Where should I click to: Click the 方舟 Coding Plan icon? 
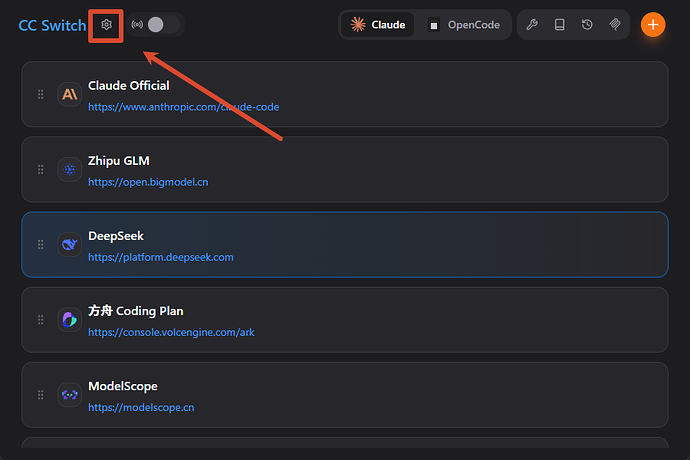70,320
